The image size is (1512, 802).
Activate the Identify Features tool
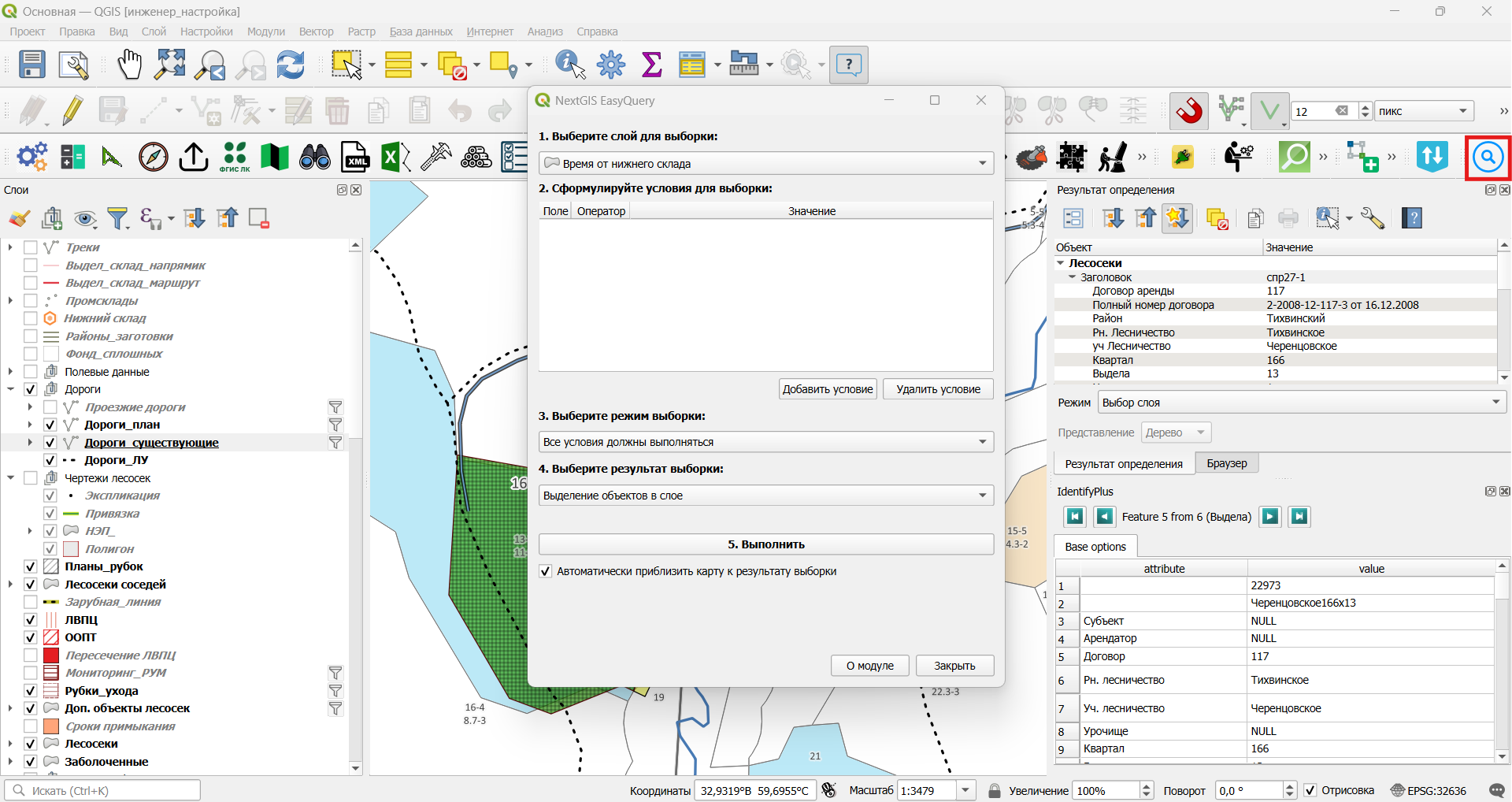click(x=570, y=65)
